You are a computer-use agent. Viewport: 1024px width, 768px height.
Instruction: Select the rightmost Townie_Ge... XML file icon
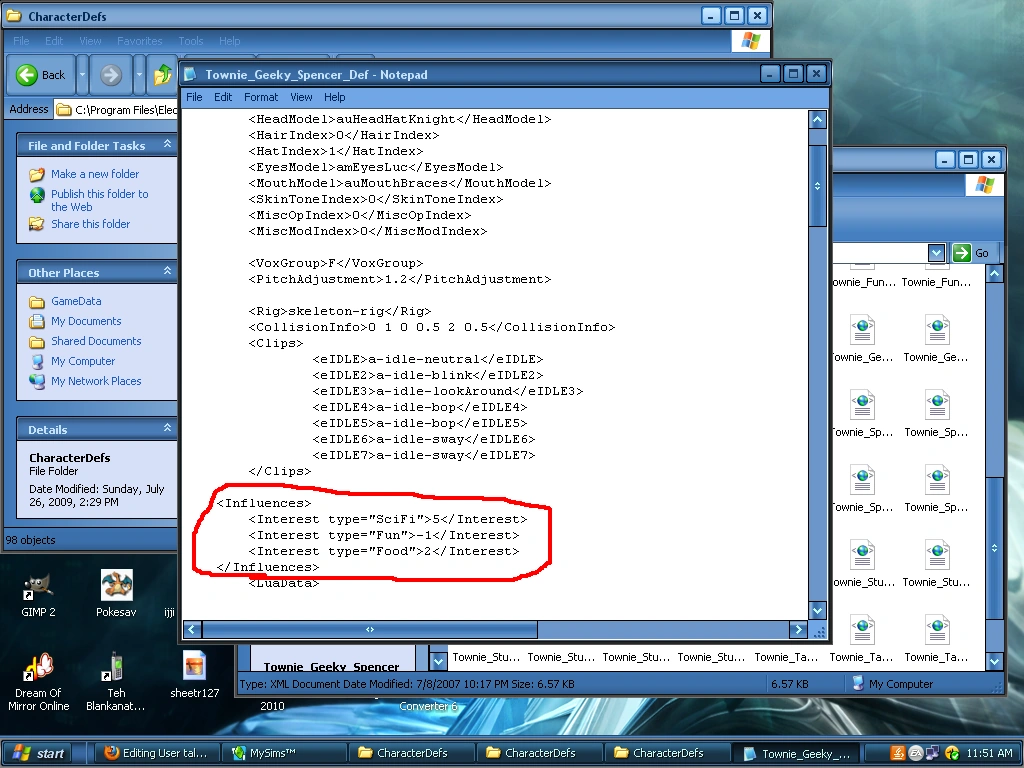(937, 330)
